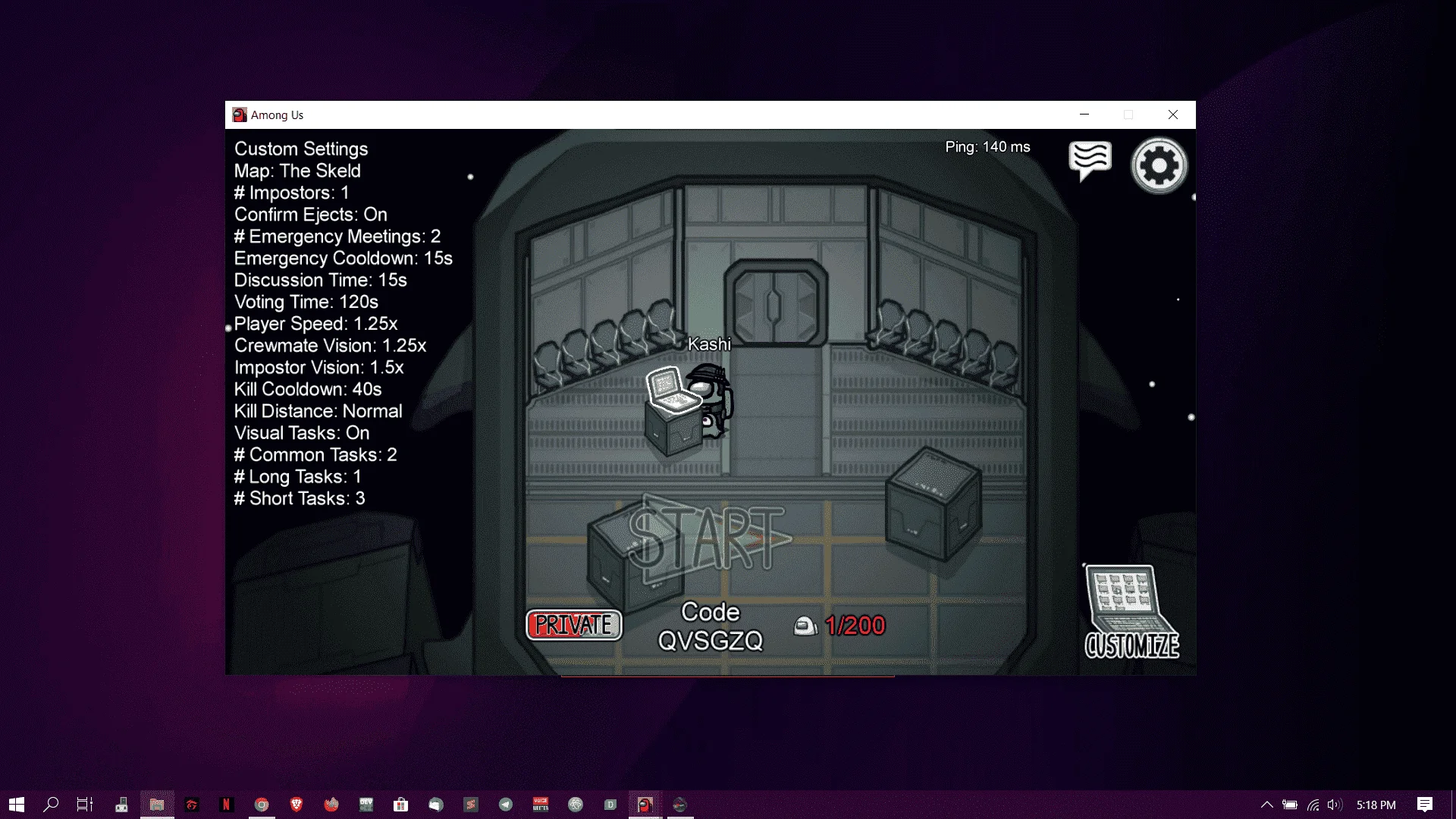Click the Kashi player name label
The width and height of the screenshot is (1456, 819).
pos(709,344)
